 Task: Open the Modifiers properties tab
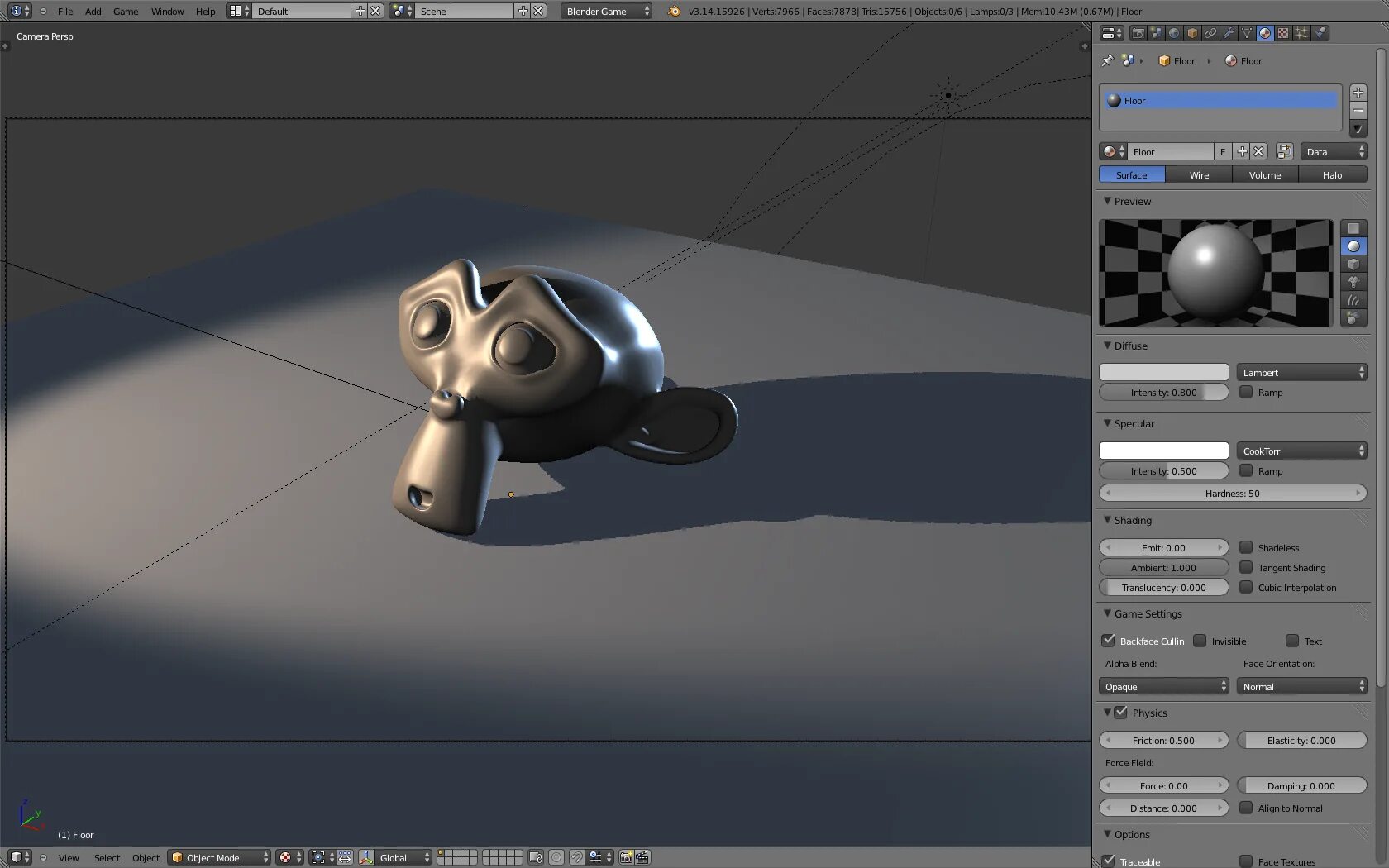[1229, 33]
